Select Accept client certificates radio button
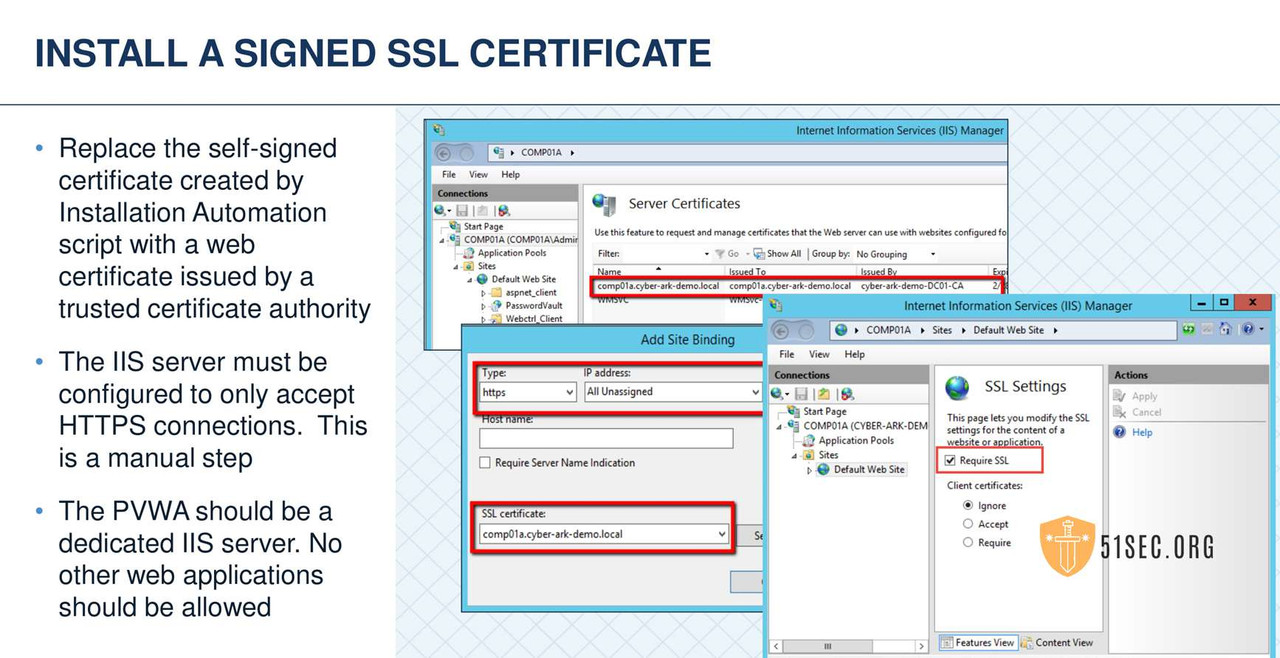1280x658 pixels. pos(968,524)
